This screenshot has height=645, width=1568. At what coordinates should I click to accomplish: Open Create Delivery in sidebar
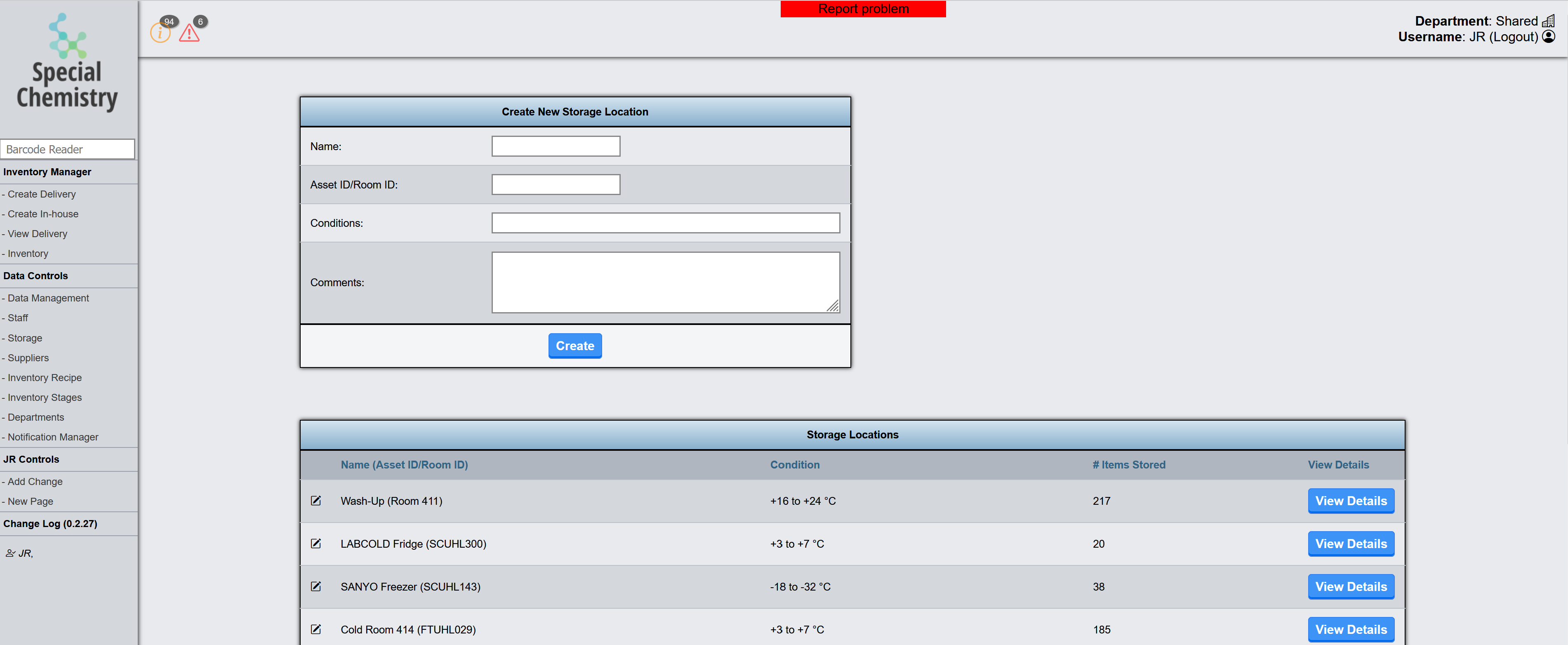[x=41, y=194]
